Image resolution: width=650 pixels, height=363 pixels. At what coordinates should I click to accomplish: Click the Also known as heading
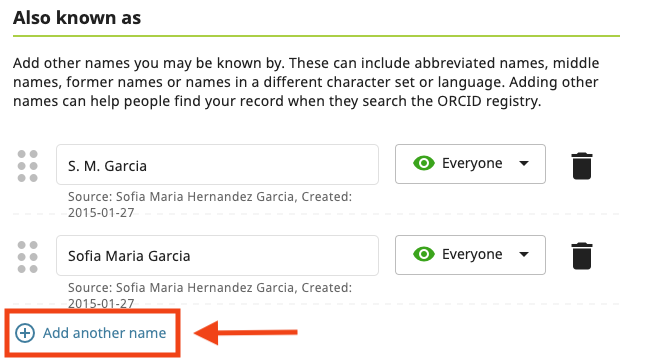[77, 18]
